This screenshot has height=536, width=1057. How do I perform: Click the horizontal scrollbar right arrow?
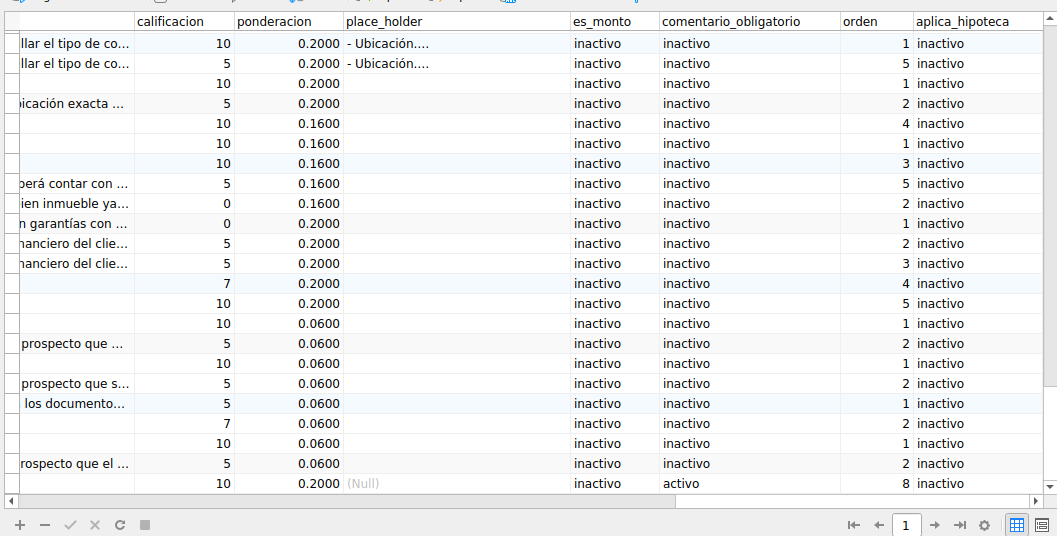pos(1036,501)
